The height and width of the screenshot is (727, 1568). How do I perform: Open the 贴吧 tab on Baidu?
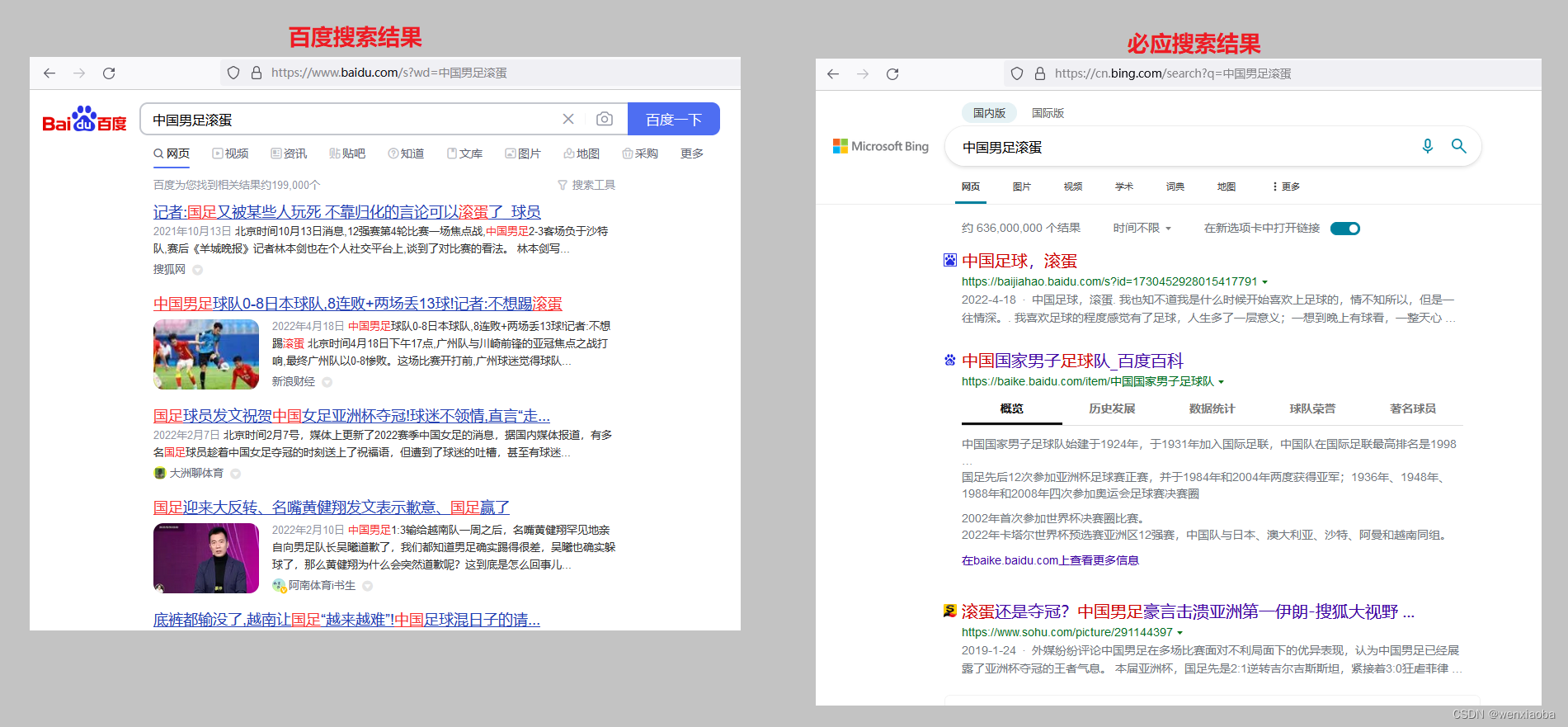point(347,153)
